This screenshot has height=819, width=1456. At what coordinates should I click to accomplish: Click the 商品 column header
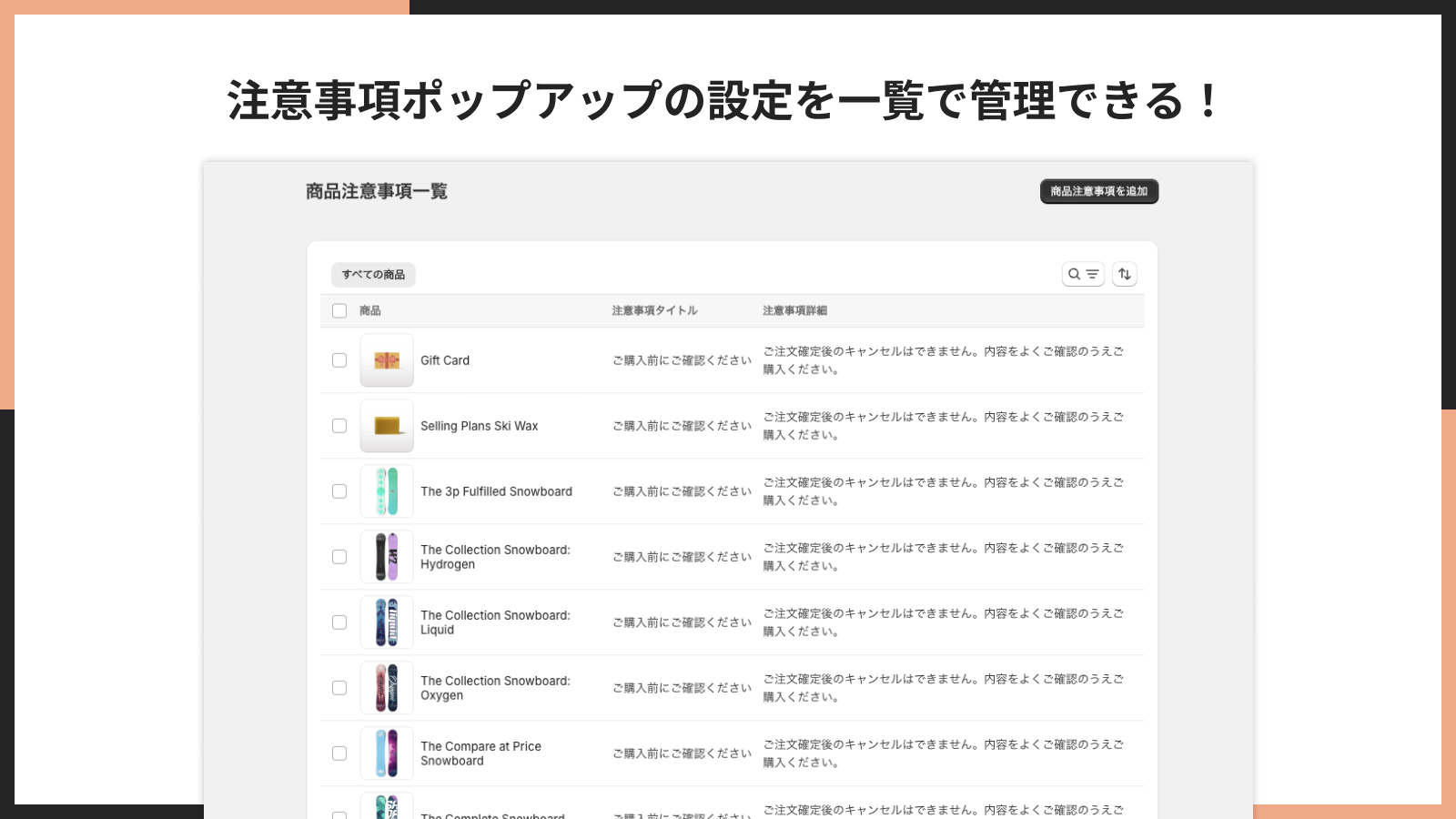pos(370,311)
